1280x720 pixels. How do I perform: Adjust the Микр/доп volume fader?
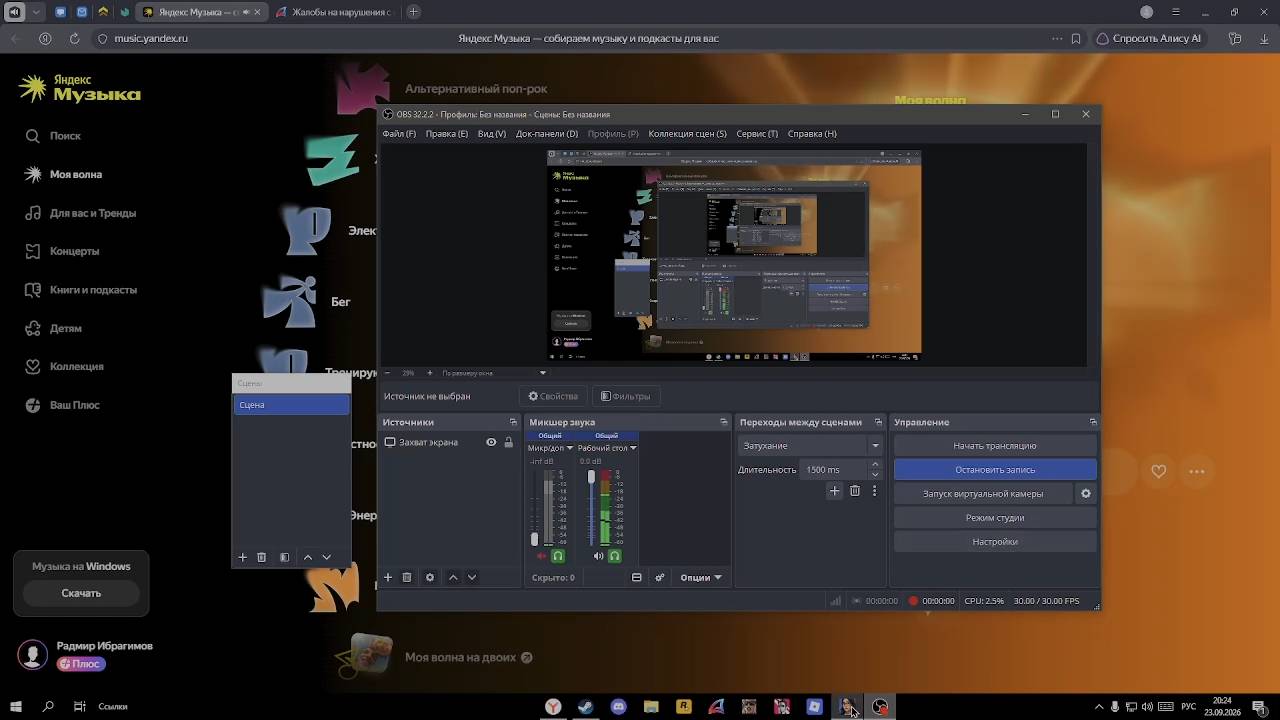(534, 539)
